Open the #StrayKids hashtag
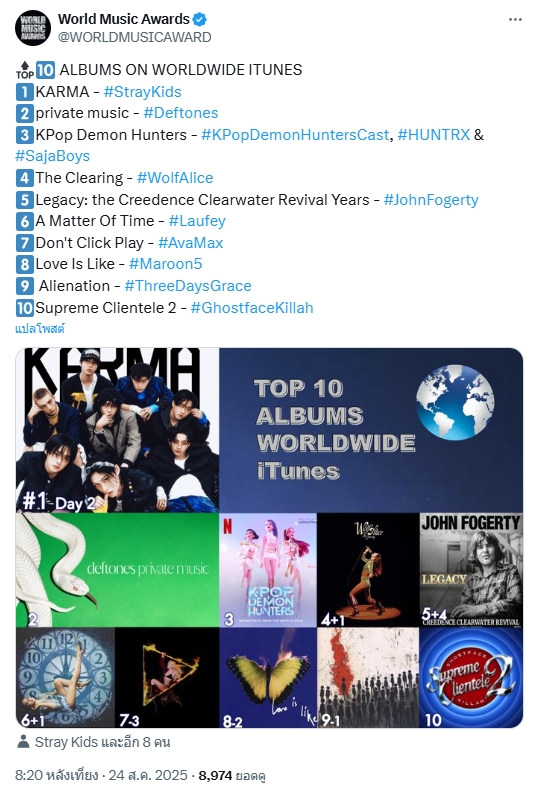 [x=143, y=92]
